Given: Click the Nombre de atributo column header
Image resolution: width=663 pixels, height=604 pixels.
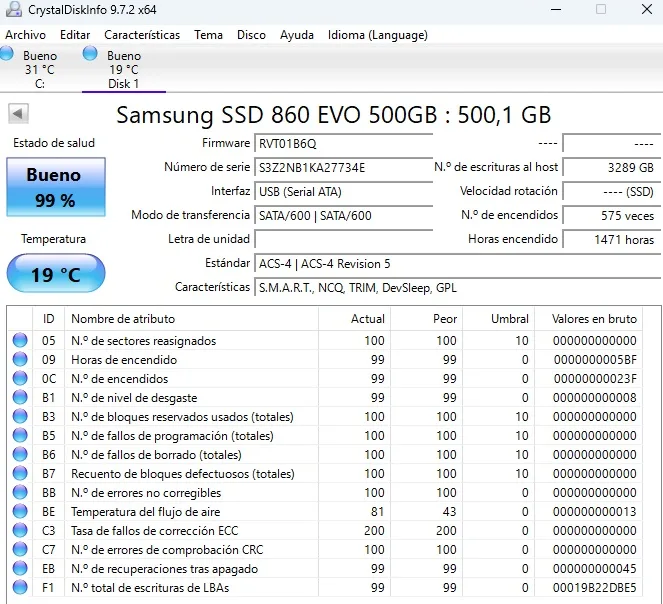Looking at the screenshot, I should coord(192,318).
